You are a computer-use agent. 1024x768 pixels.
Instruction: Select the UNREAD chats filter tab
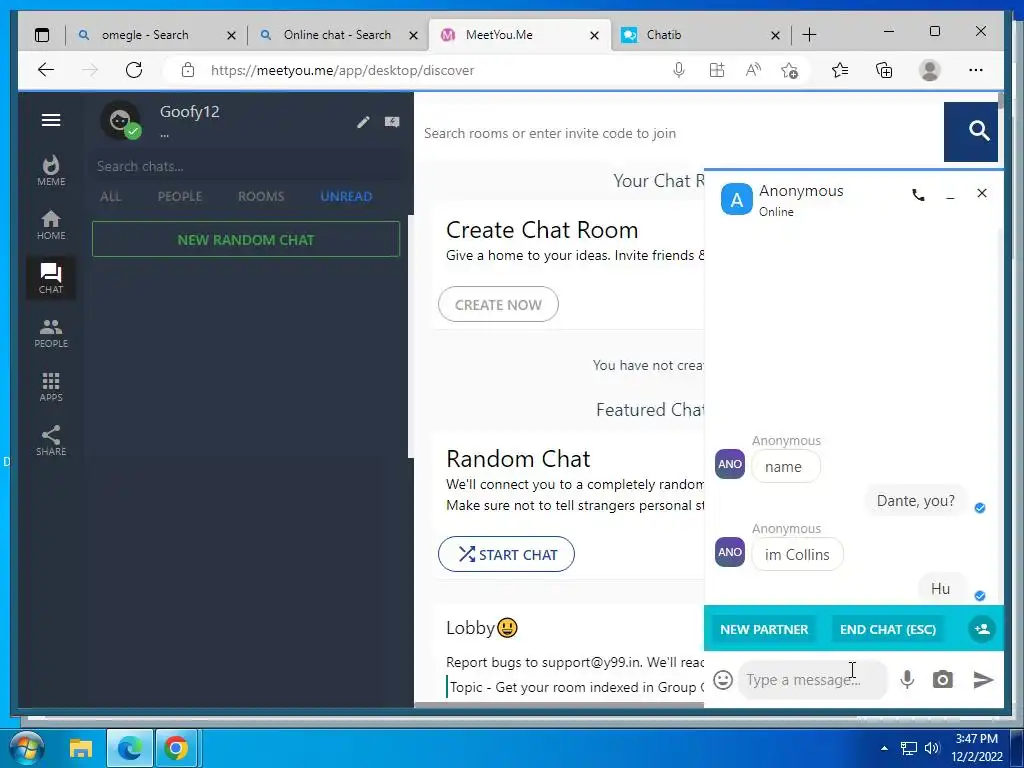346,197
